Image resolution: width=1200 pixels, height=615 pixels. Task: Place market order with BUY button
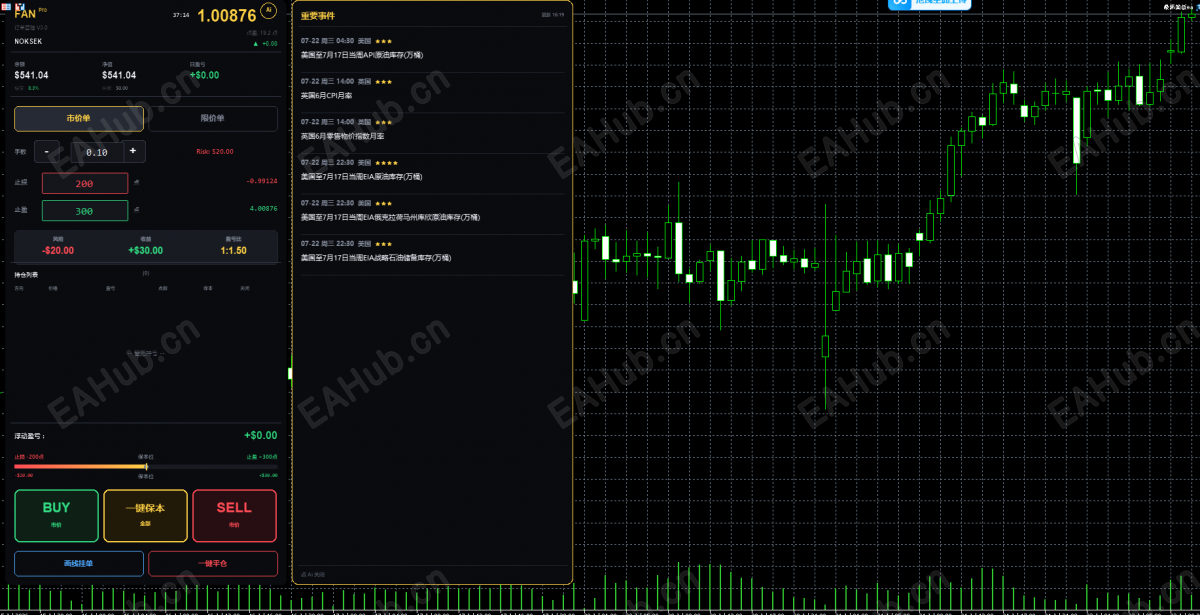[57, 515]
